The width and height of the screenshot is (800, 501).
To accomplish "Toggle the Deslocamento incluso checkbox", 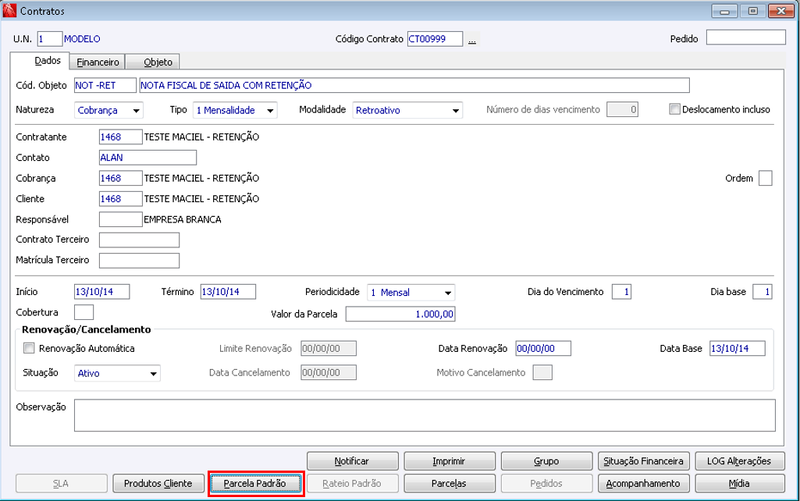I will point(674,109).
